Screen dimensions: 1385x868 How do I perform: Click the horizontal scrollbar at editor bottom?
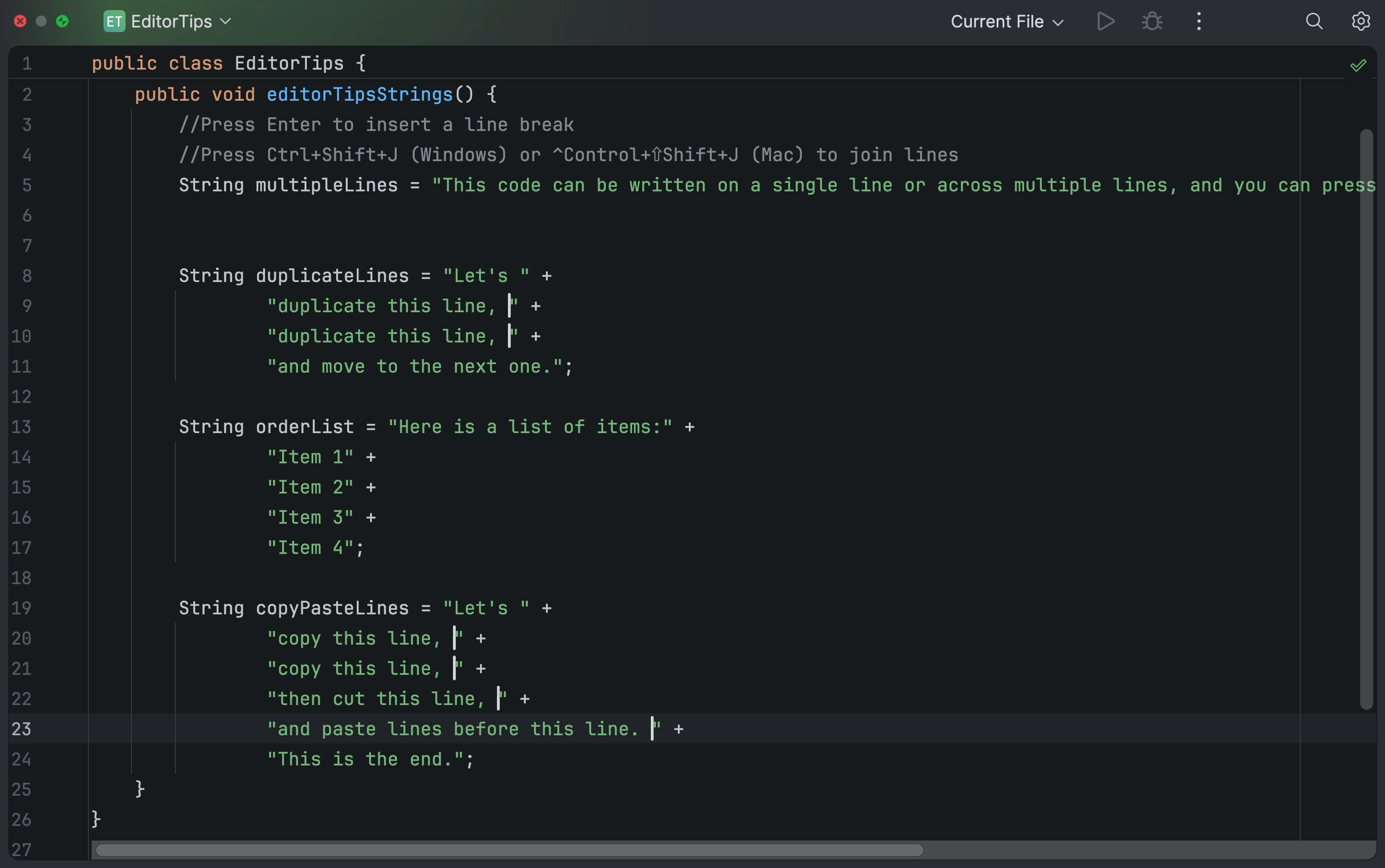(509, 850)
